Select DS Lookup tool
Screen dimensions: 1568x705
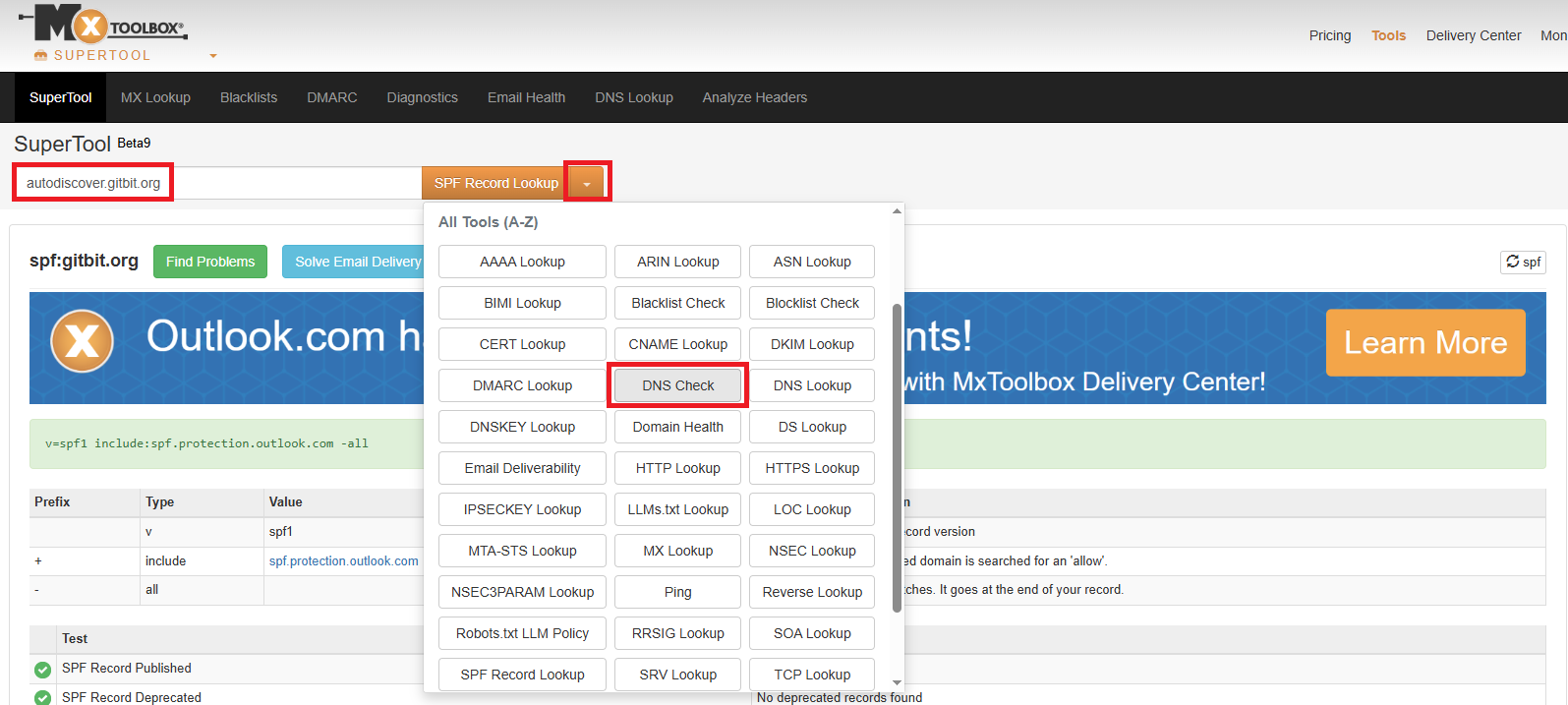(x=812, y=427)
